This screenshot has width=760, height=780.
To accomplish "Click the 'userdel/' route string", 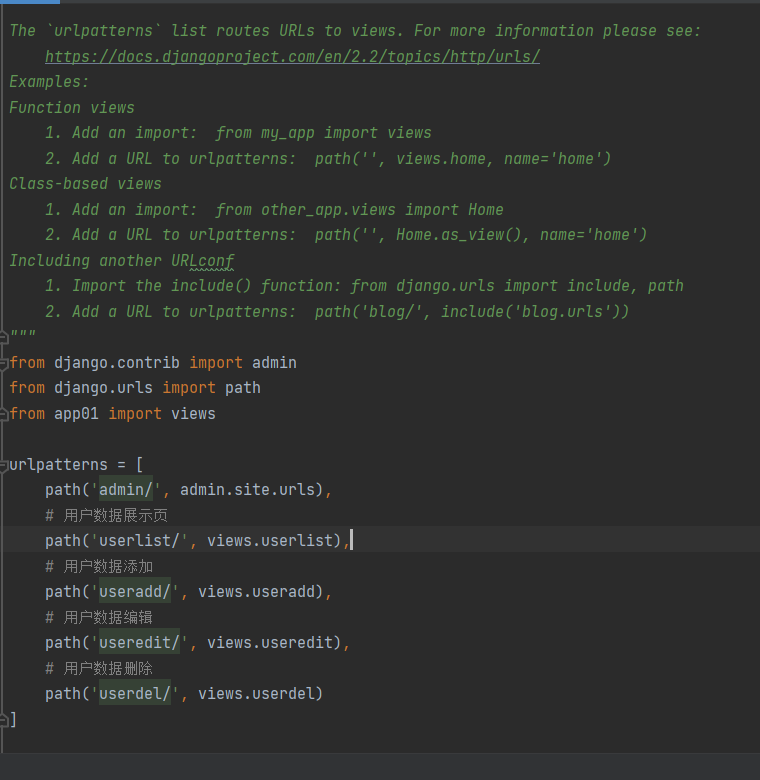I will [x=135, y=694].
